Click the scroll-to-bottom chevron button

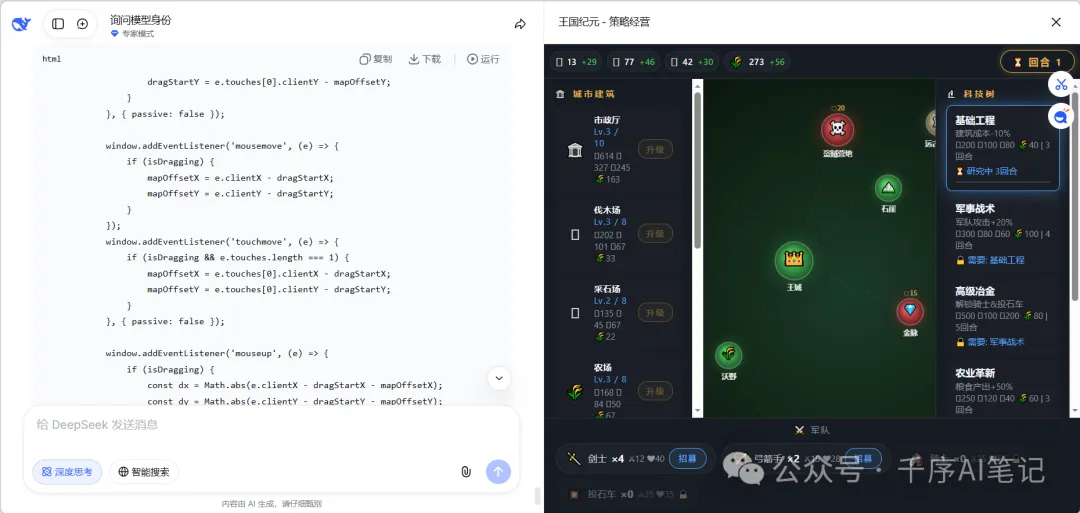pyautogui.click(x=499, y=378)
